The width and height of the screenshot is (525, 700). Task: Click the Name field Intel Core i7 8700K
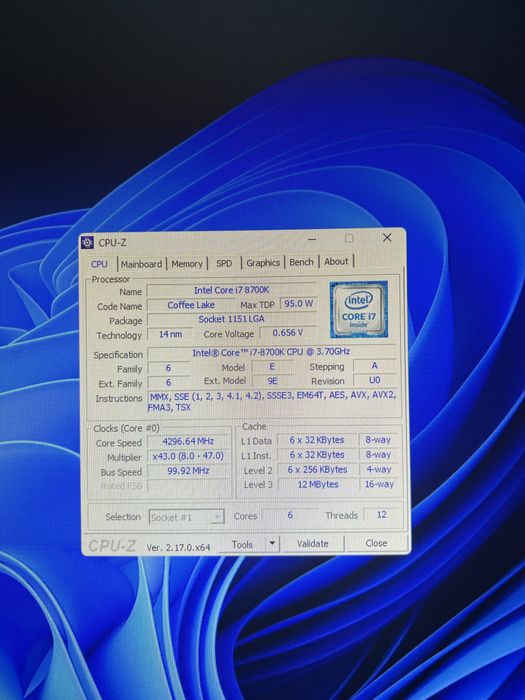[x=231, y=290]
